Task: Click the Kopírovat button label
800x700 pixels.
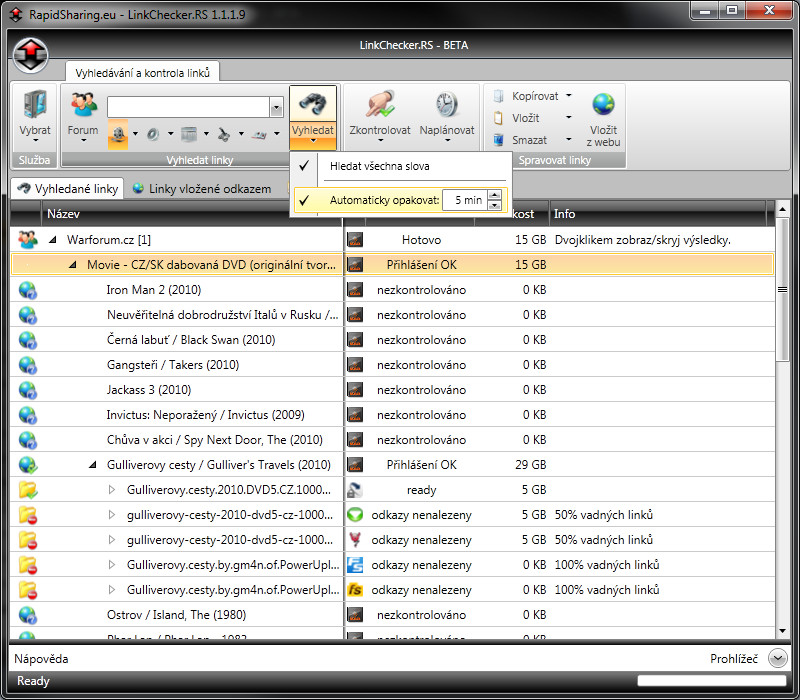Action: [535, 96]
